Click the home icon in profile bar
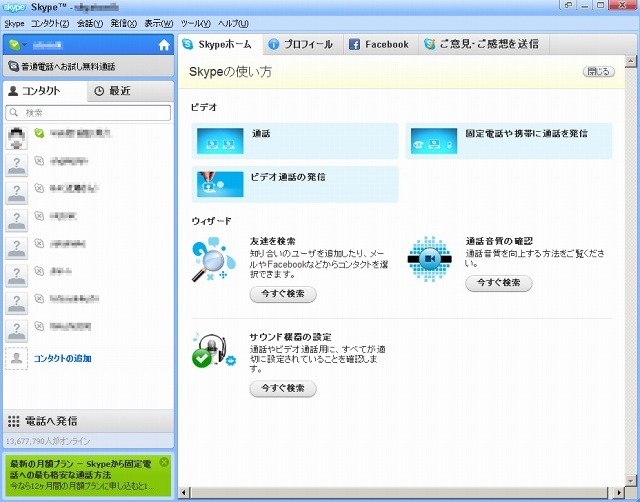The width and height of the screenshot is (640, 502). point(164,45)
